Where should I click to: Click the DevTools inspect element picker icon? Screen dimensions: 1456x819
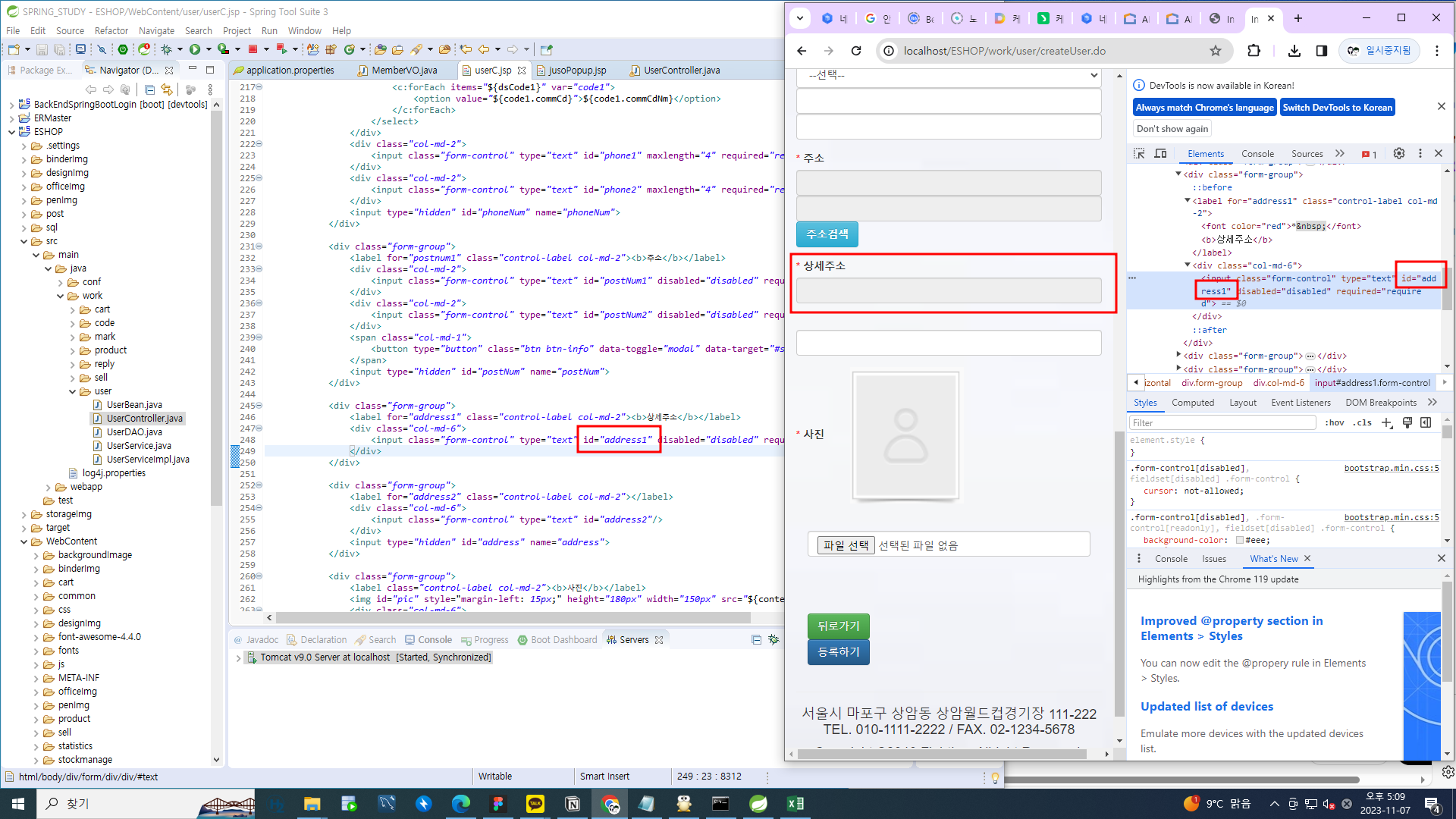click(1139, 154)
